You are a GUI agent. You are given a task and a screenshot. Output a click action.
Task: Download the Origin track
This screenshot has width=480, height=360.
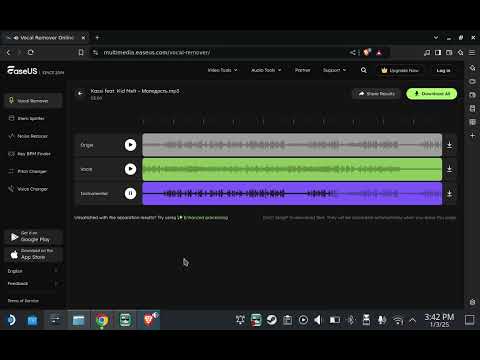click(x=449, y=145)
